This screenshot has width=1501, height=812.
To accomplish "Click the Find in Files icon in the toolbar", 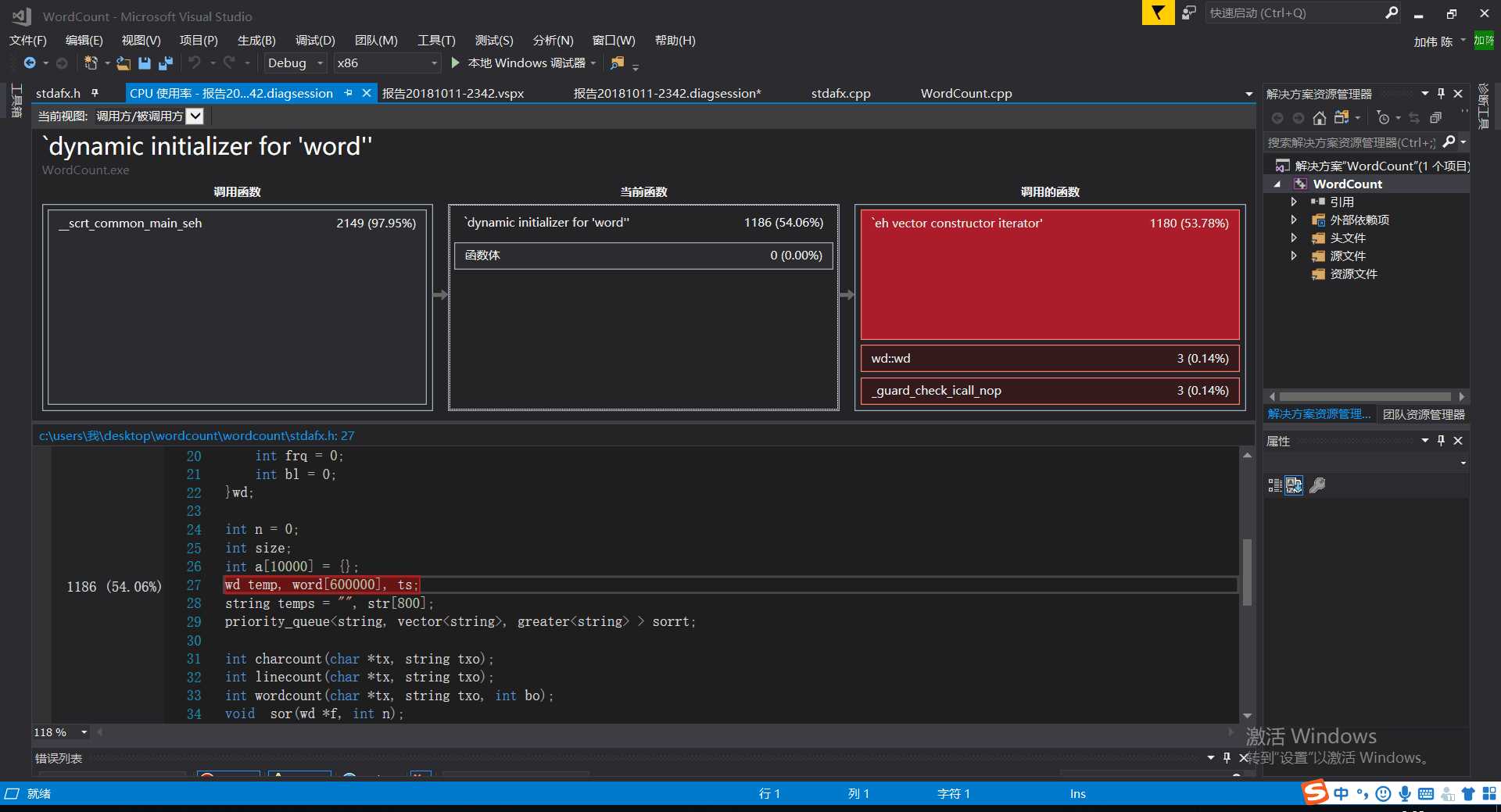I will point(618,63).
